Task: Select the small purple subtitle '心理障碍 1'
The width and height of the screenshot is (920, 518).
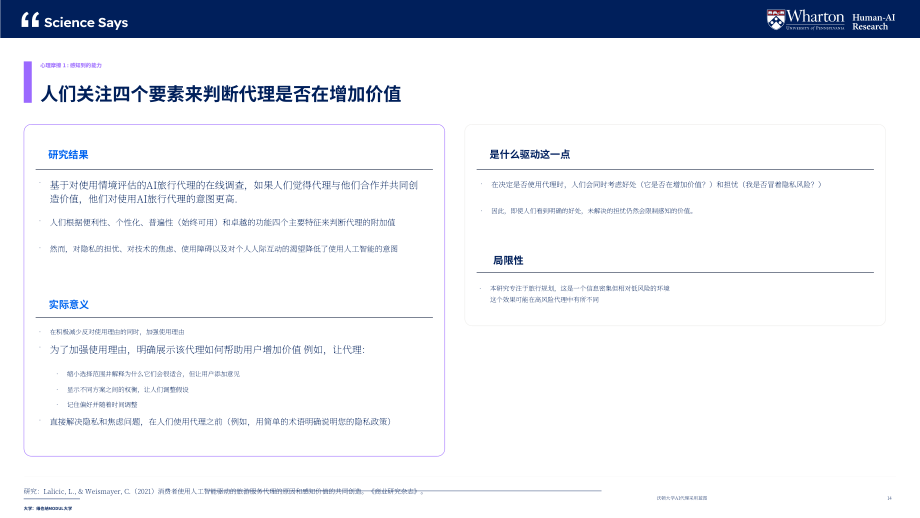Action: tap(70, 65)
